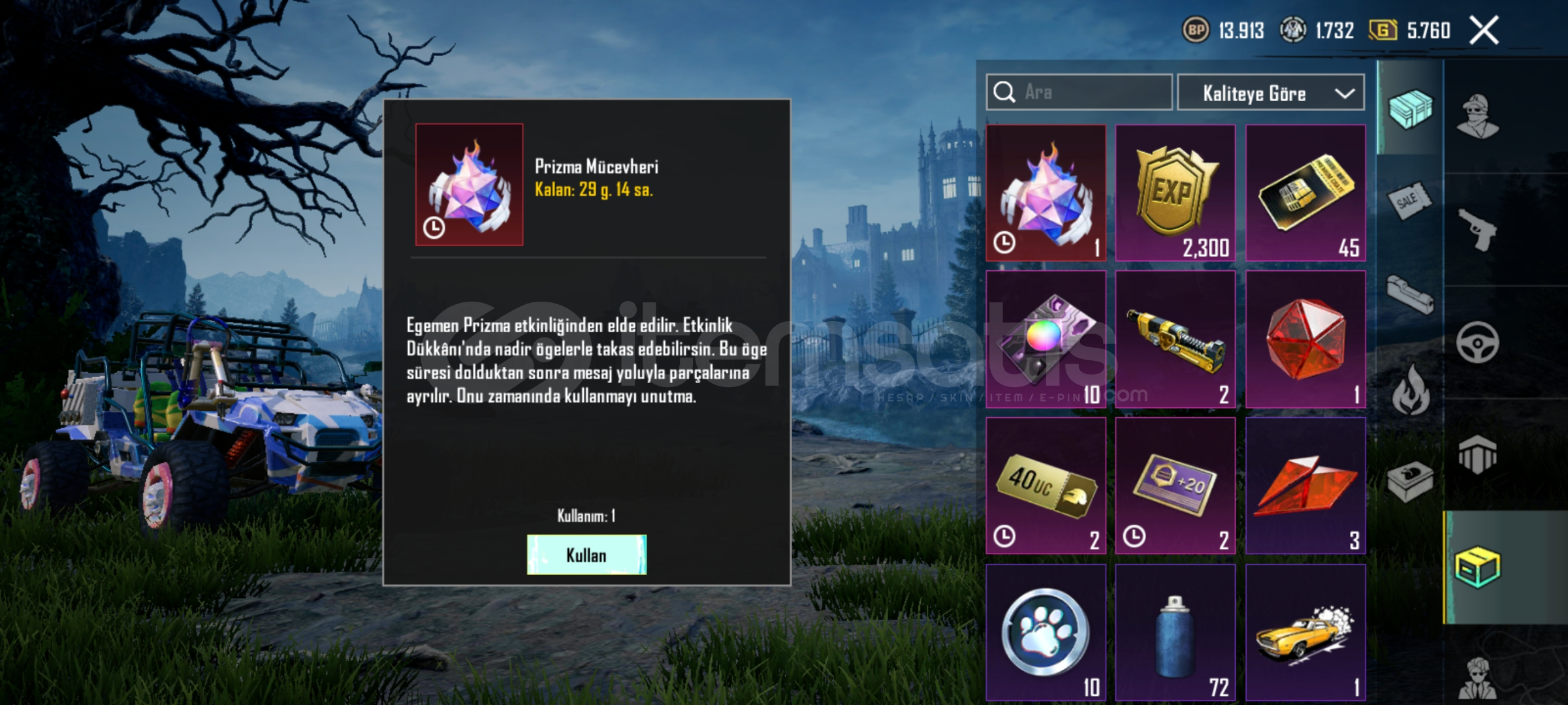This screenshot has height=705, width=1568.
Task: Expand the Kaliteye Göre sort dropdown
Action: coord(1271,93)
